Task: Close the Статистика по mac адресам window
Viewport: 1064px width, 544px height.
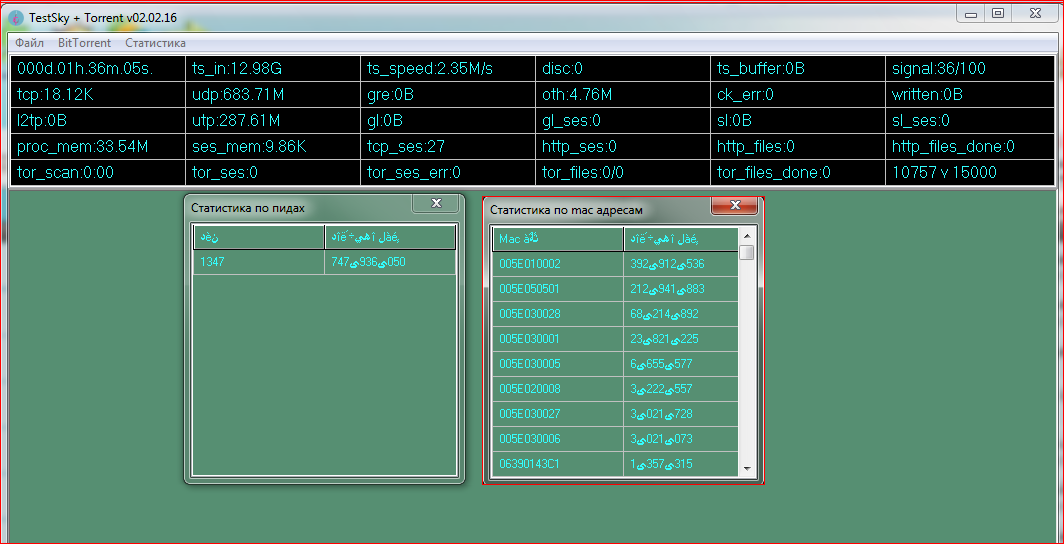Action: (734, 205)
